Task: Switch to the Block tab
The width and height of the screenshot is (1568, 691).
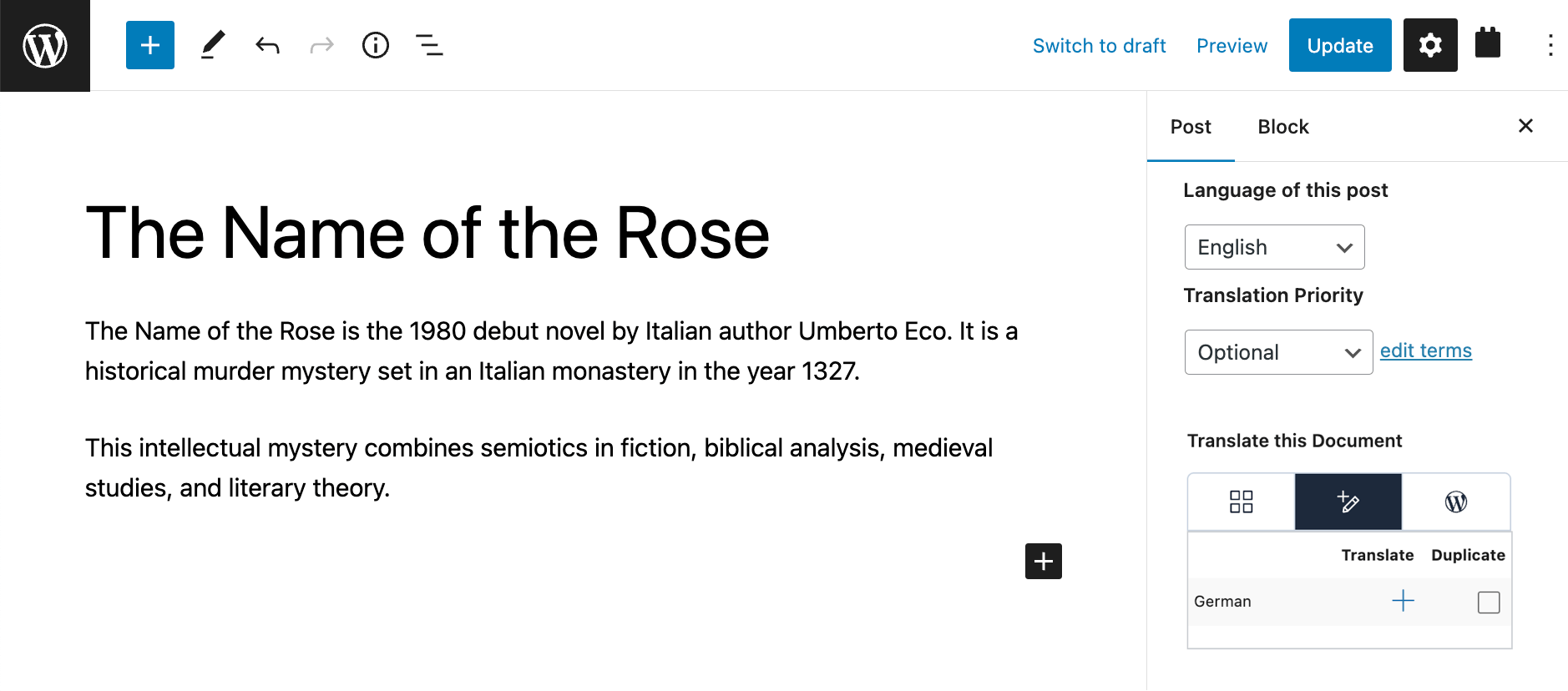Action: [x=1283, y=127]
